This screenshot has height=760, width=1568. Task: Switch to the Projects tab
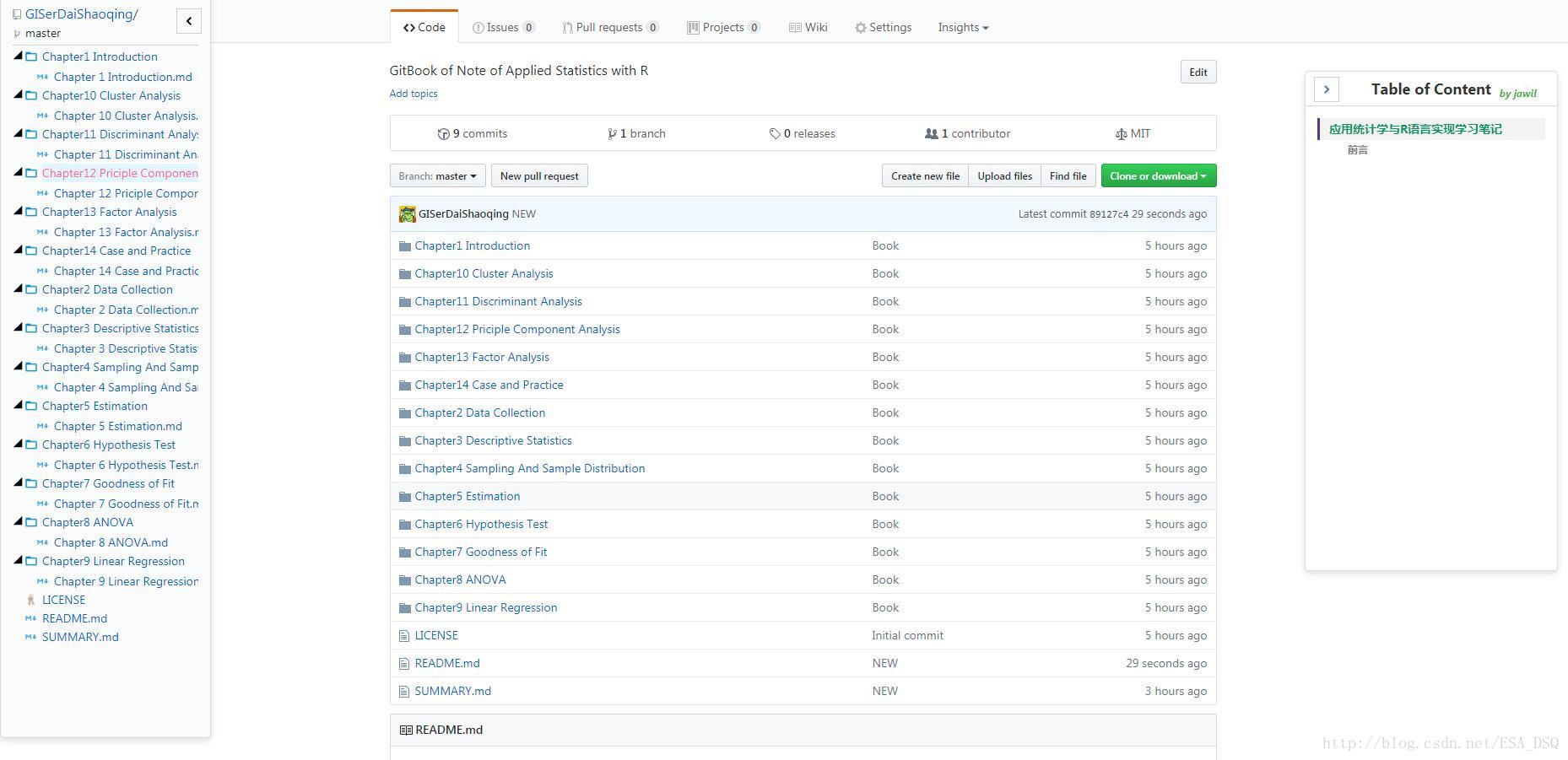pos(723,27)
